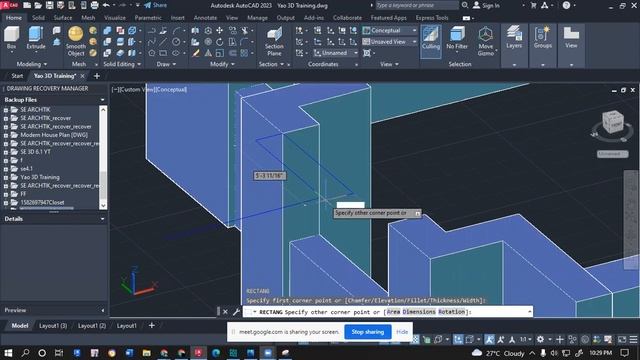
Task: Click Stop sharing button
Action: 368,332
